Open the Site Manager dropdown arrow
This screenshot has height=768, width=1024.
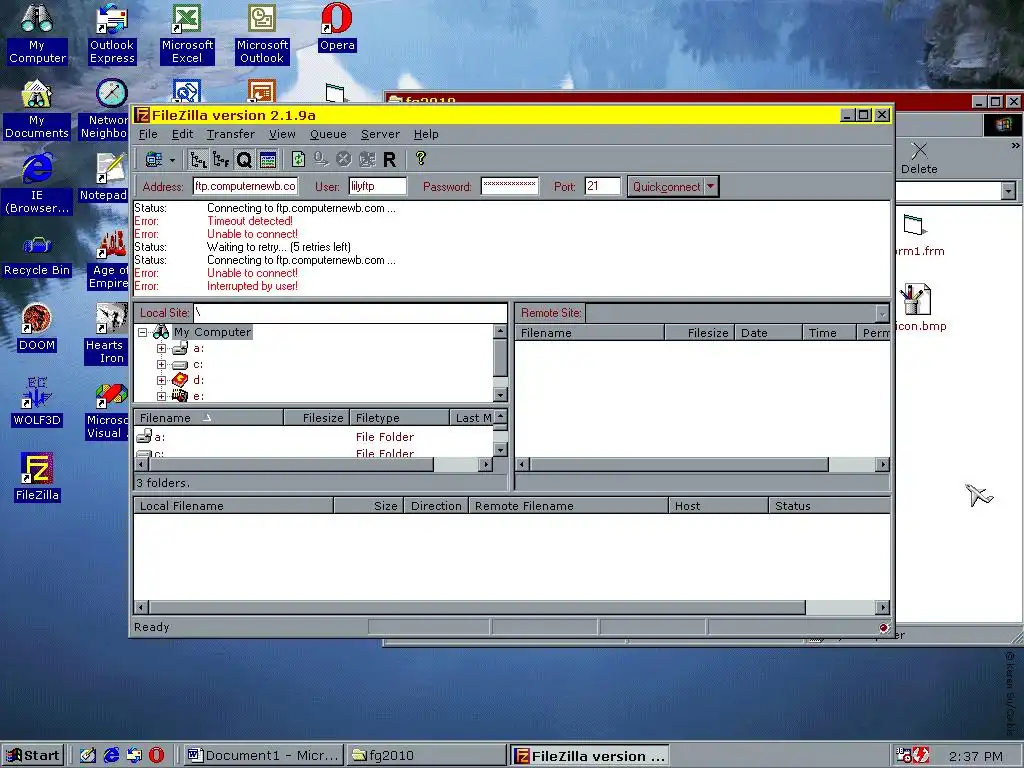[x=172, y=159]
